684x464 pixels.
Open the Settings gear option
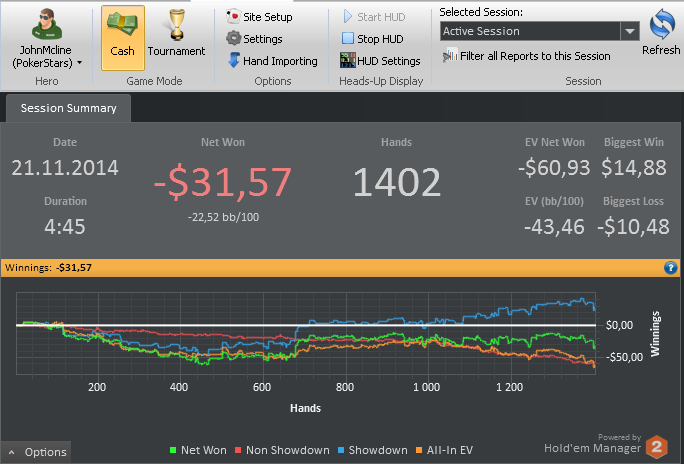click(255, 39)
